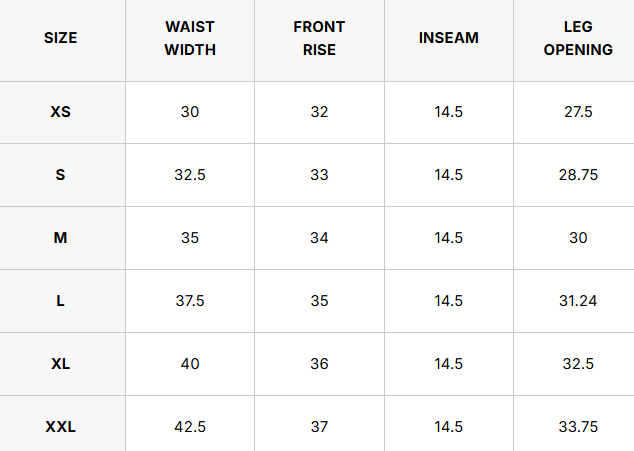This screenshot has width=634, height=451.
Task: Select the XS size row label
Action: click(x=61, y=112)
